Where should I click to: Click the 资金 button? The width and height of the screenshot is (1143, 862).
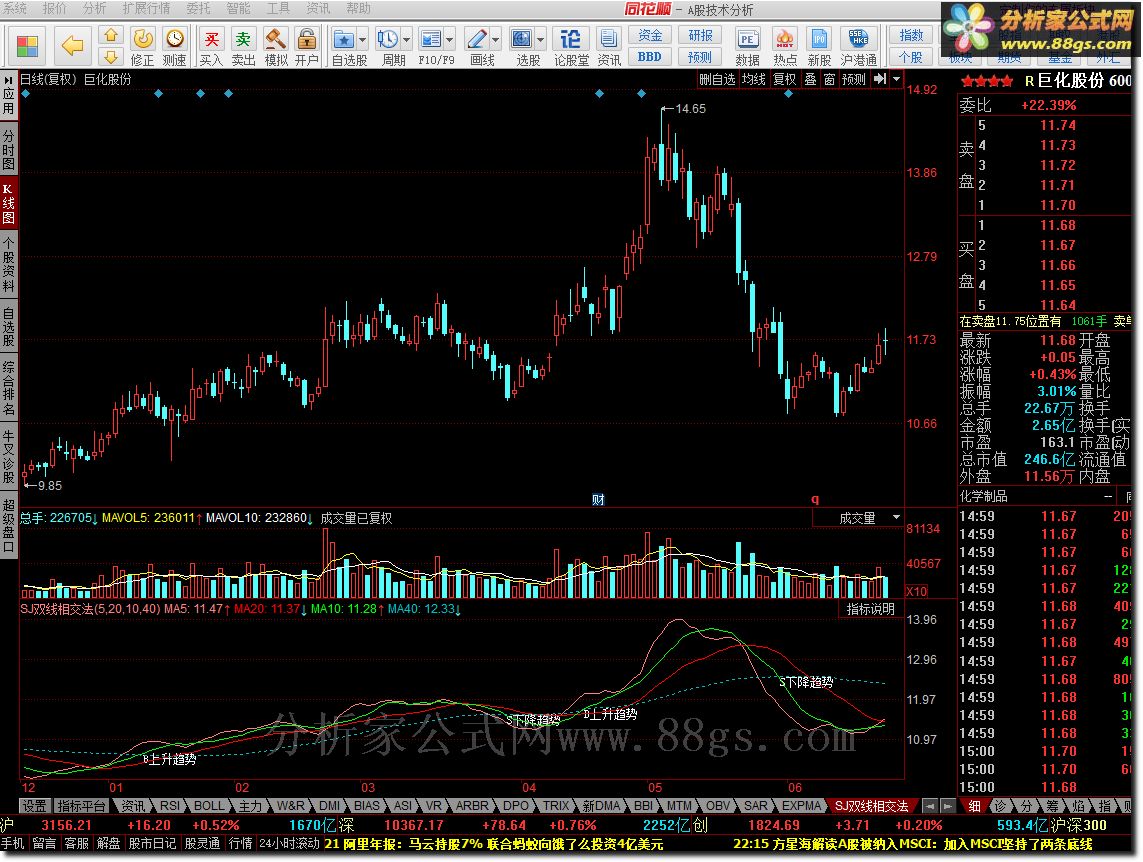pyautogui.click(x=649, y=35)
